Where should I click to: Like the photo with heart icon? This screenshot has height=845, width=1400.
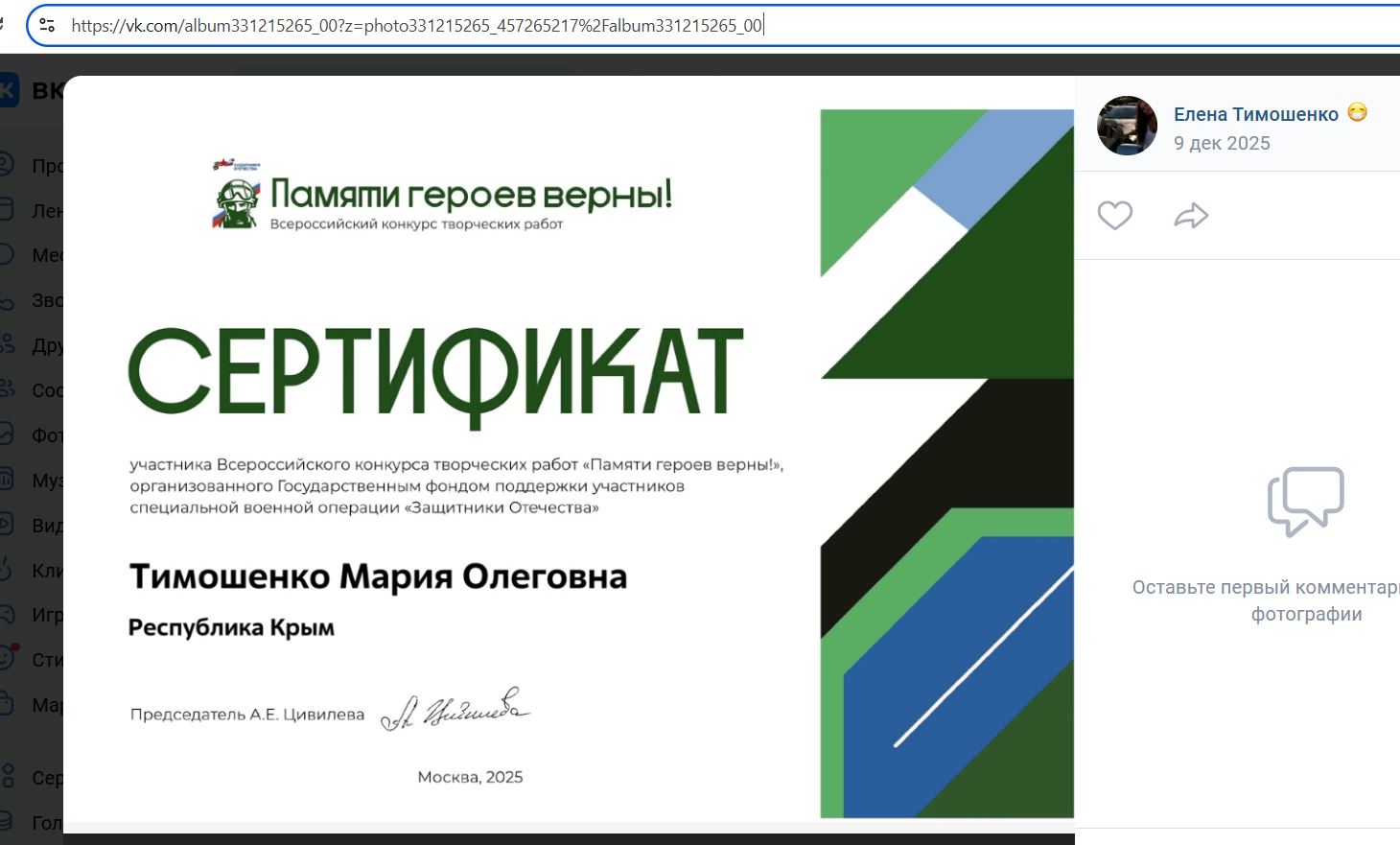point(1115,215)
